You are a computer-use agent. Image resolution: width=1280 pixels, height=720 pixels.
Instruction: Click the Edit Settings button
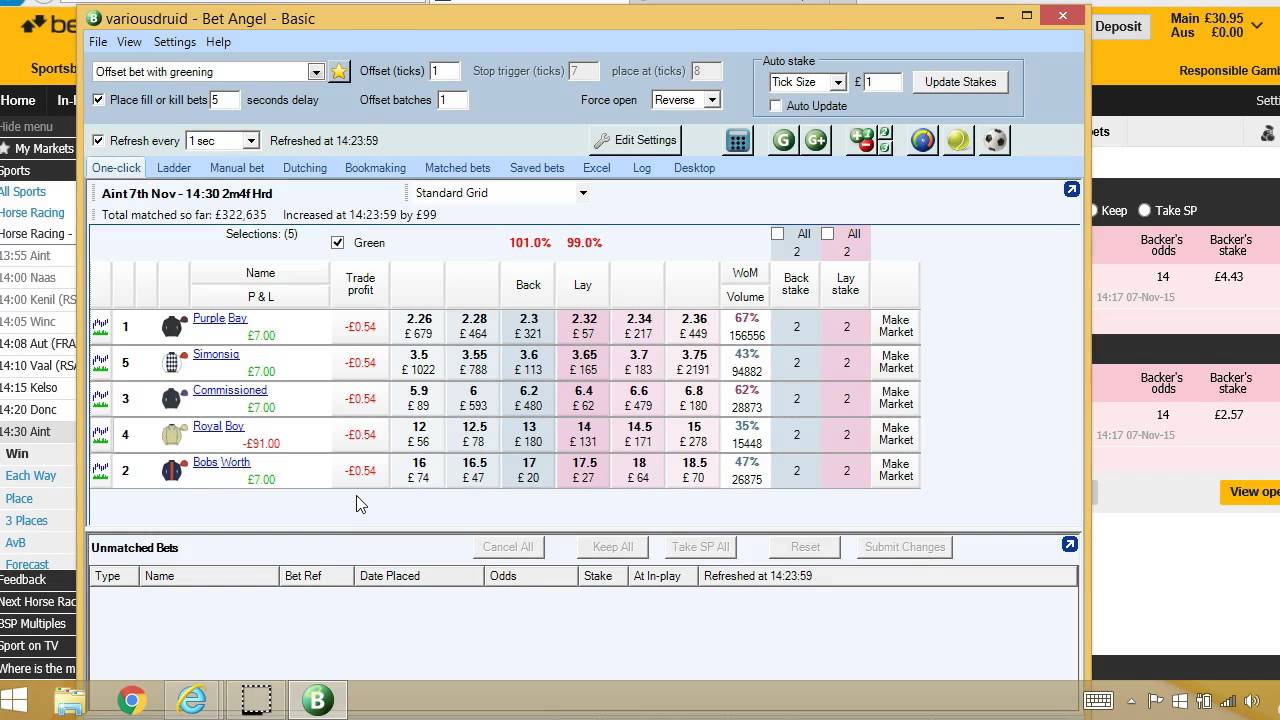(636, 141)
